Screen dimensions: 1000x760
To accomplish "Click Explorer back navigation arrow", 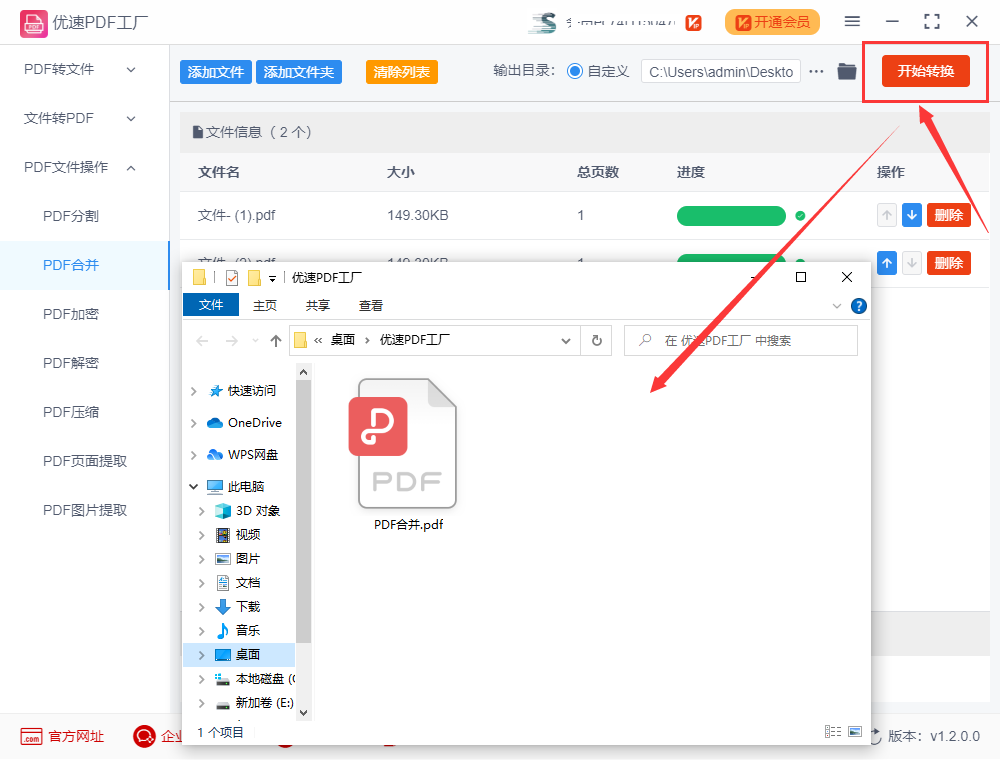I will [x=202, y=341].
